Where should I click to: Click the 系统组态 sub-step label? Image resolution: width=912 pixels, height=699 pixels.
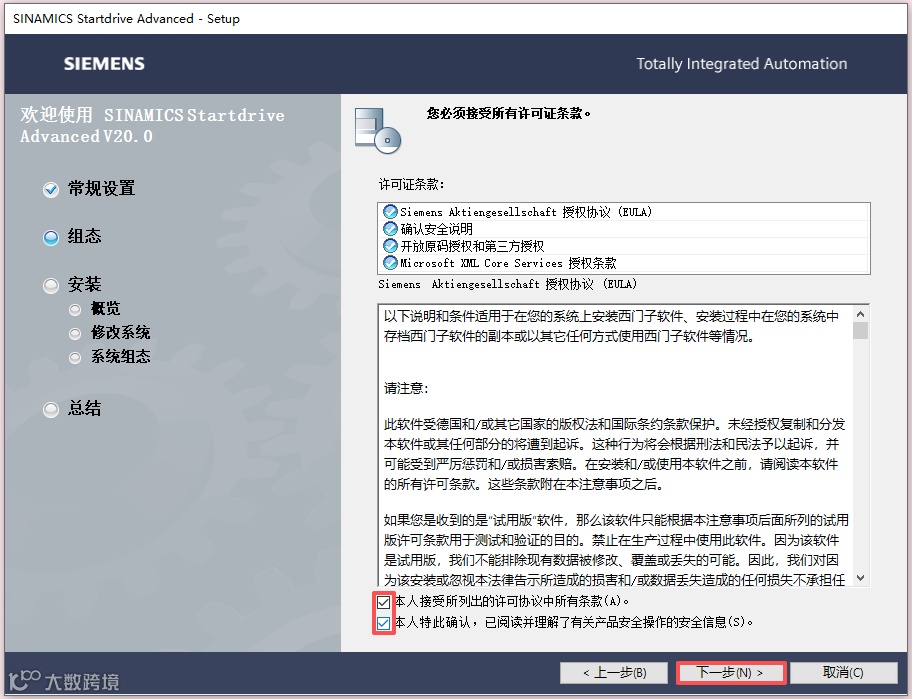click(x=120, y=356)
